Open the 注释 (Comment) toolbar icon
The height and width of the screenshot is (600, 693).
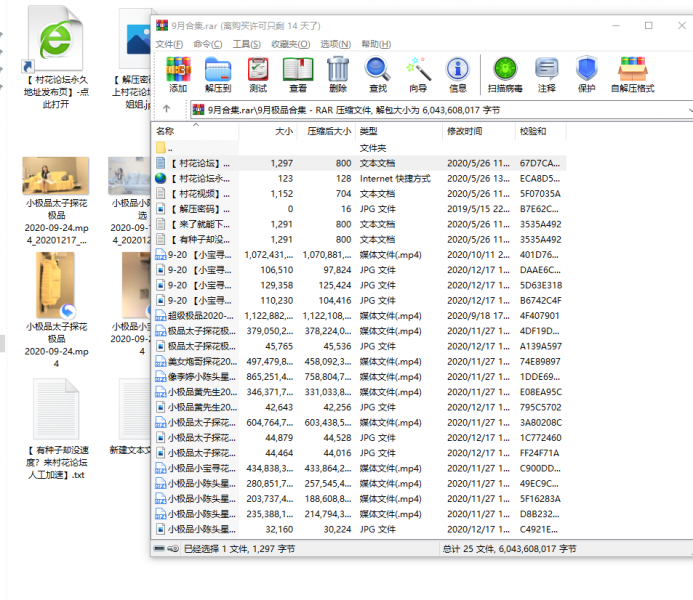[546, 74]
